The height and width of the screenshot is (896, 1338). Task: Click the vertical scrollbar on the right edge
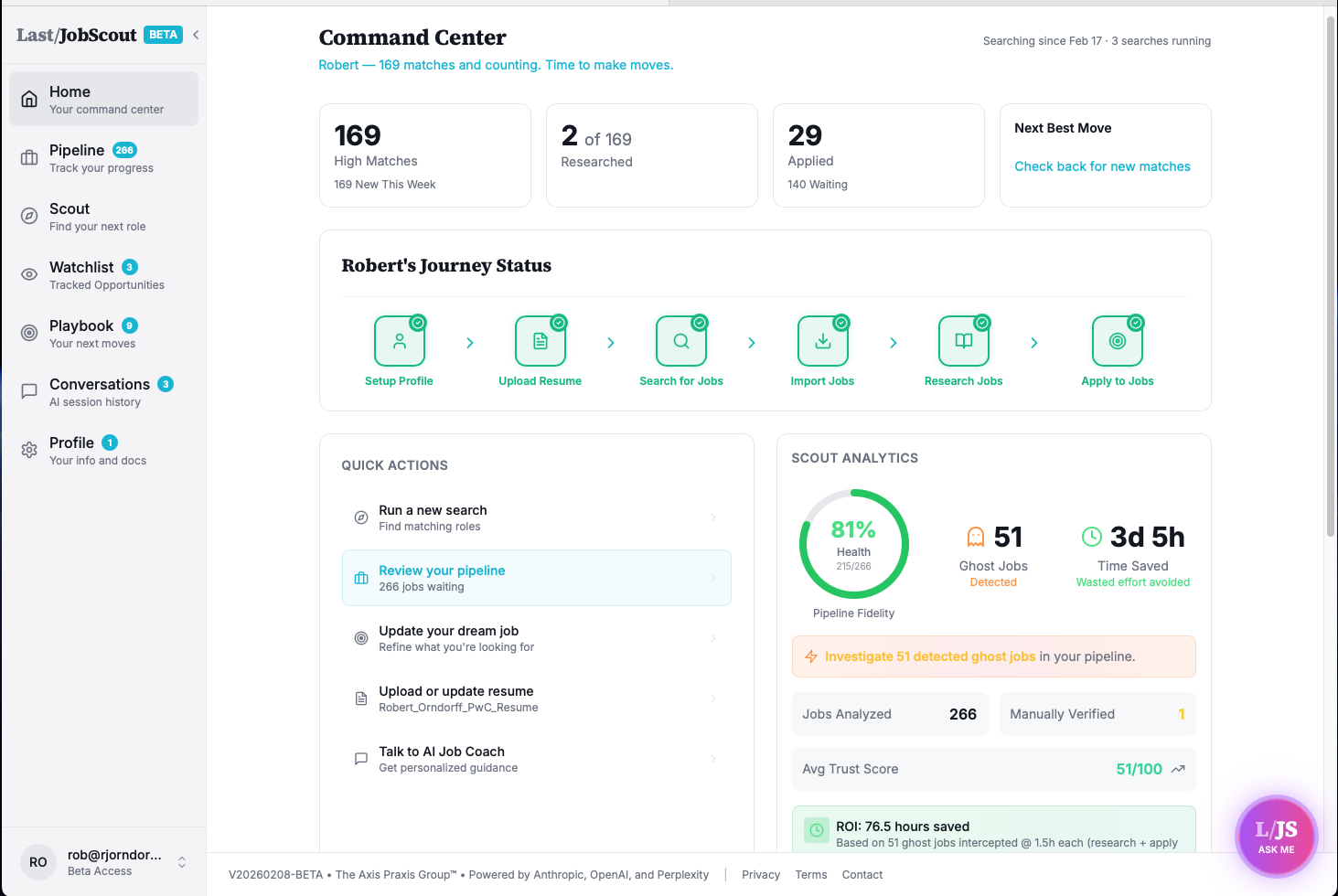(1331, 274)
